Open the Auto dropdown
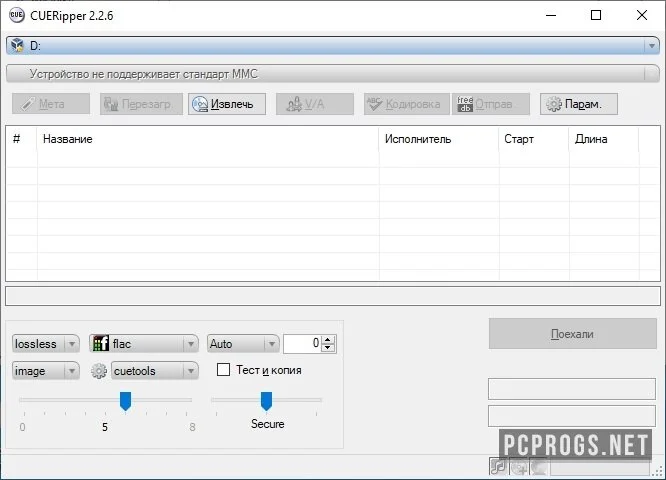 point(243,344)
